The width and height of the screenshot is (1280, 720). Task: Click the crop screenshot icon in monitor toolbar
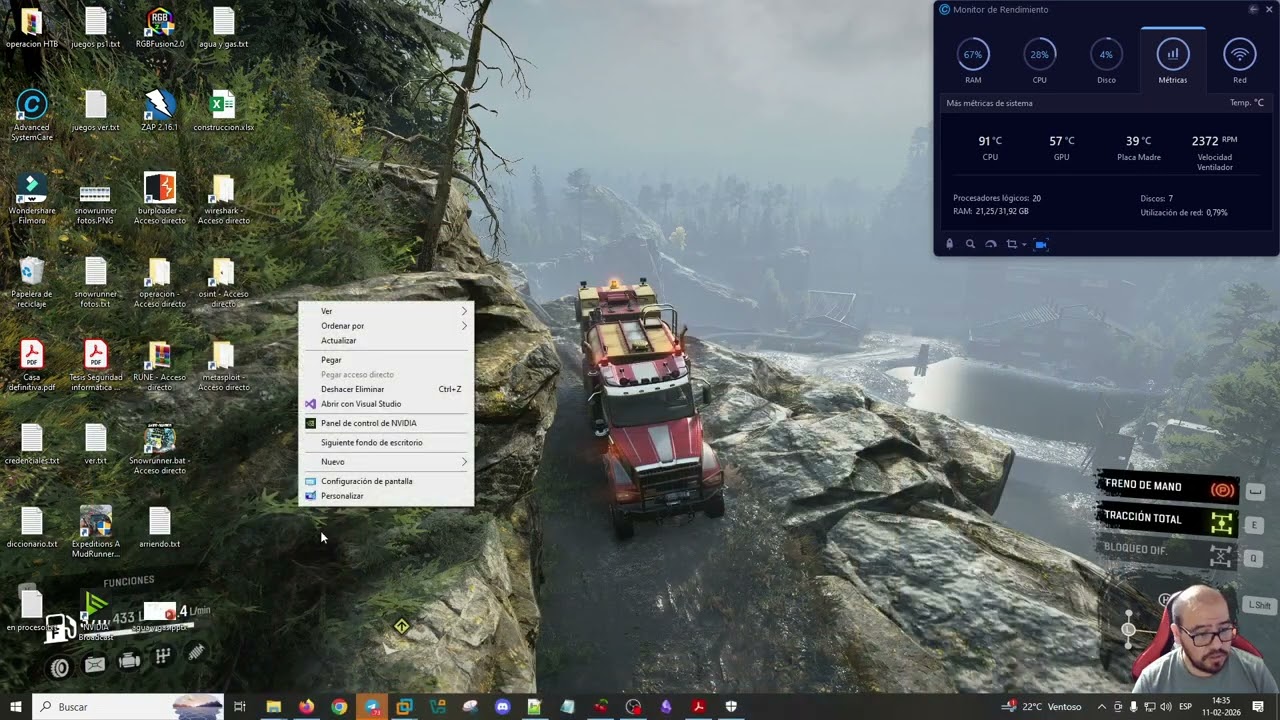[1012, 244]
